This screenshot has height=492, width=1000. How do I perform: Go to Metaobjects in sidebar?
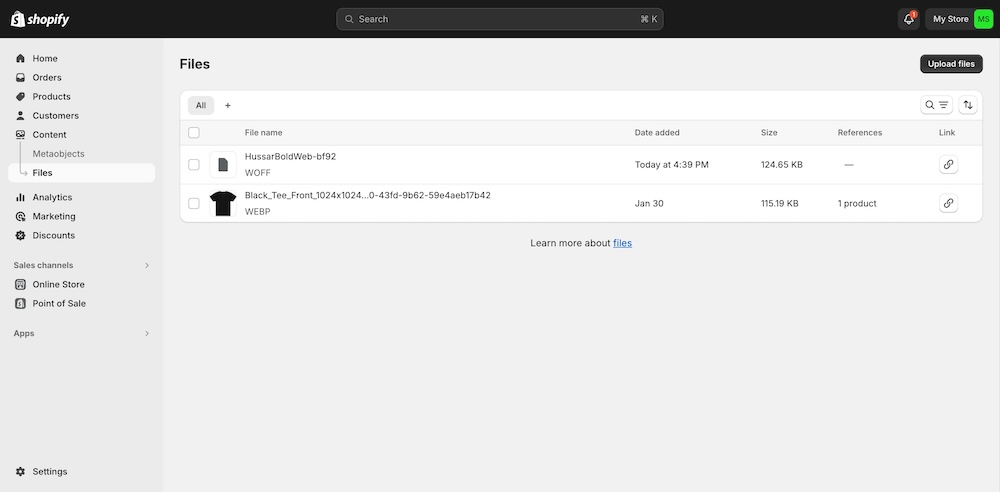coord(58,154)
